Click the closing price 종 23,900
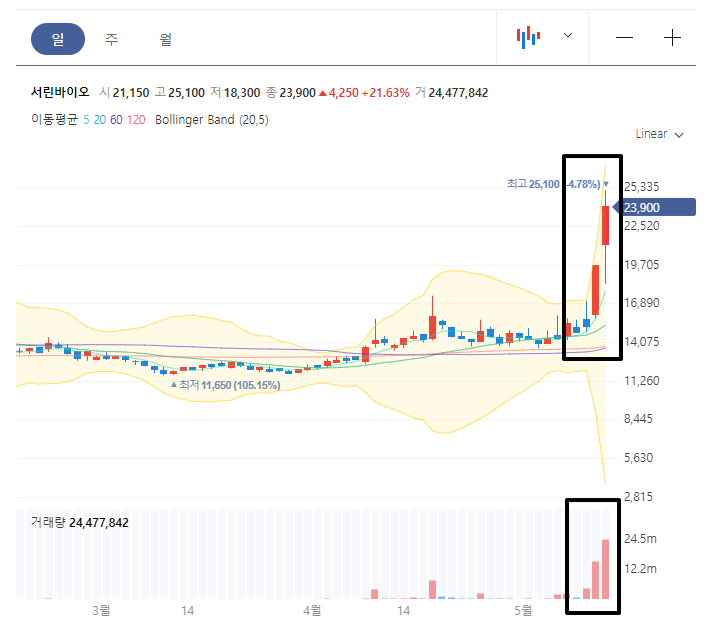 [x=291, y=93]
